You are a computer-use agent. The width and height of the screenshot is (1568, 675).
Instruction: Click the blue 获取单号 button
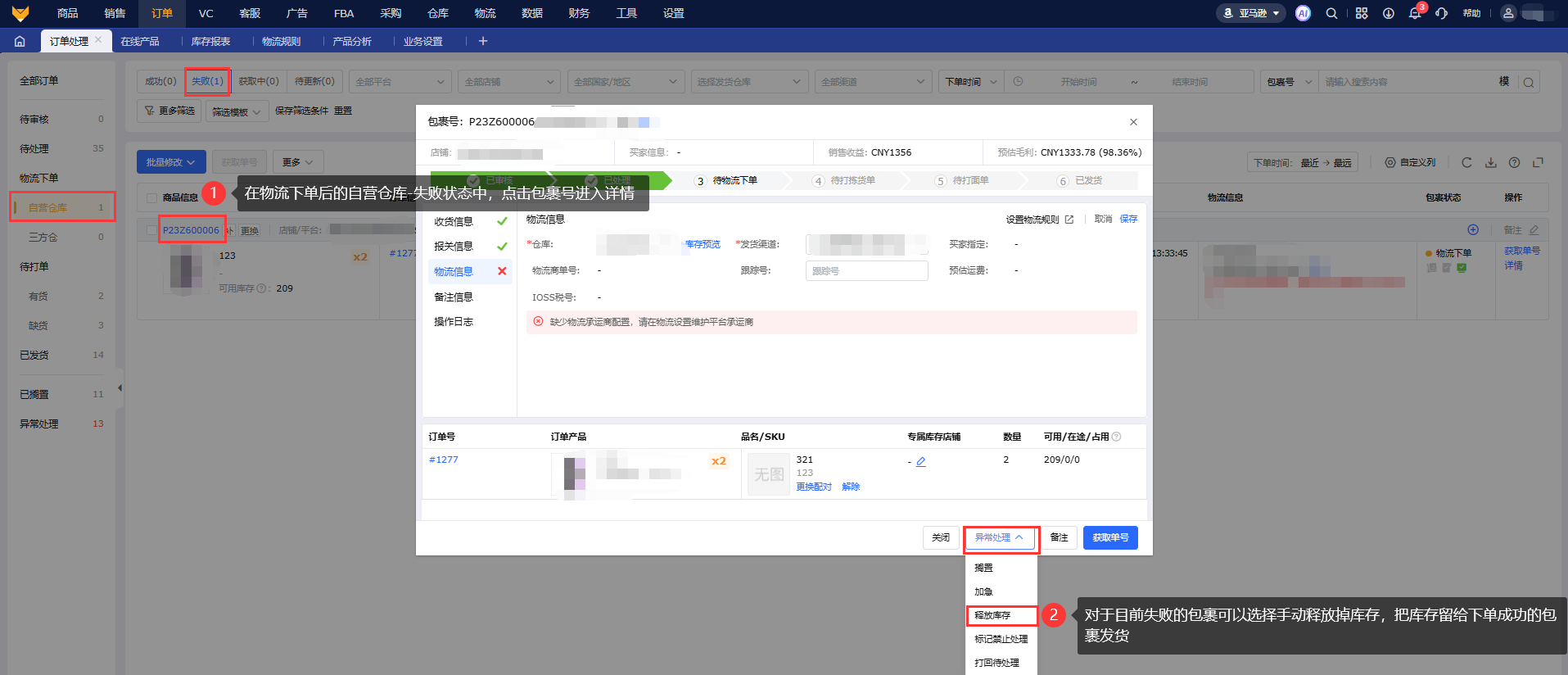pyautogui.click(x=1109, y=537)
